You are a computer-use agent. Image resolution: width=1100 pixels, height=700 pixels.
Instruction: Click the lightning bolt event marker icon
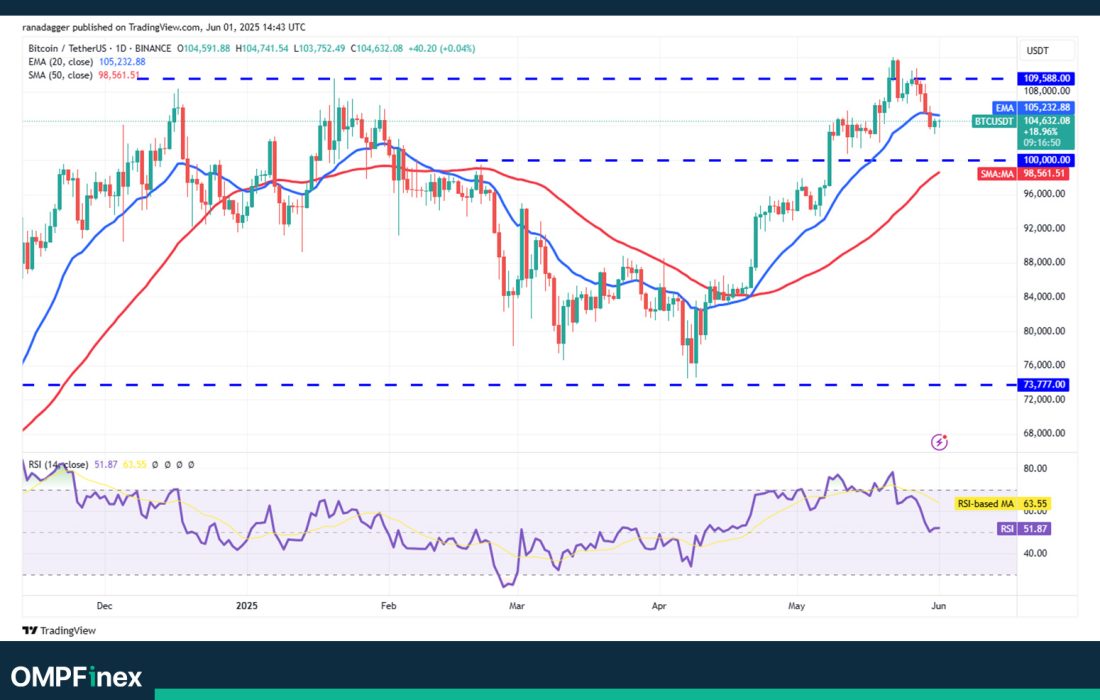pyautogui.click(x=939, y=441)
